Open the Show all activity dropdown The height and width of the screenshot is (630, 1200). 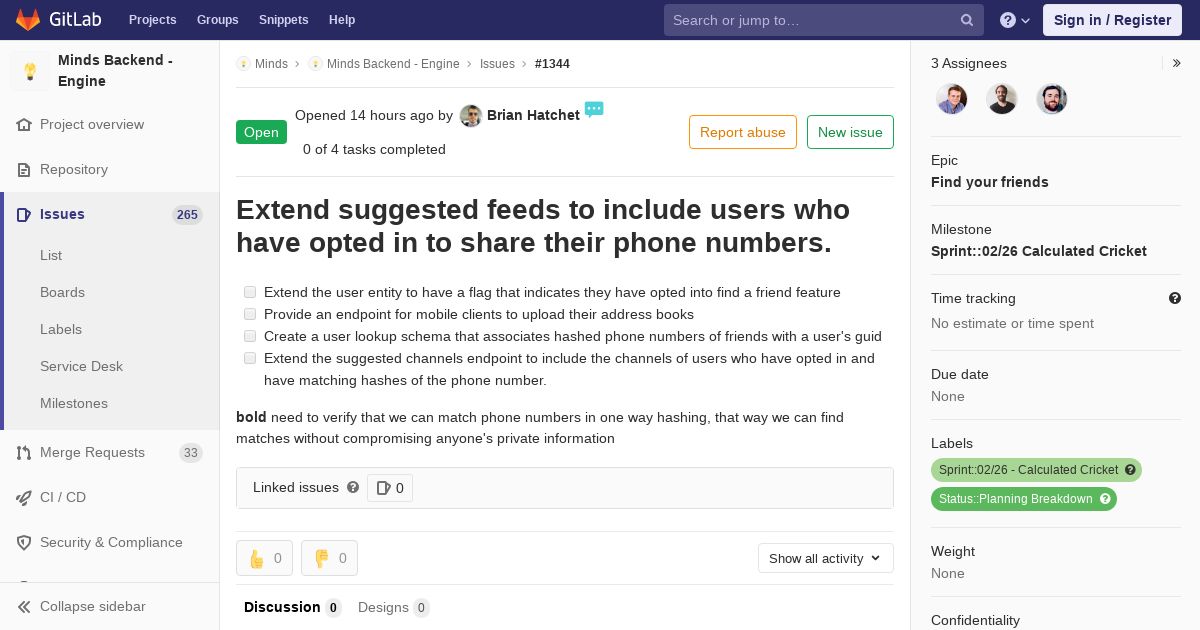pos(825,558)
